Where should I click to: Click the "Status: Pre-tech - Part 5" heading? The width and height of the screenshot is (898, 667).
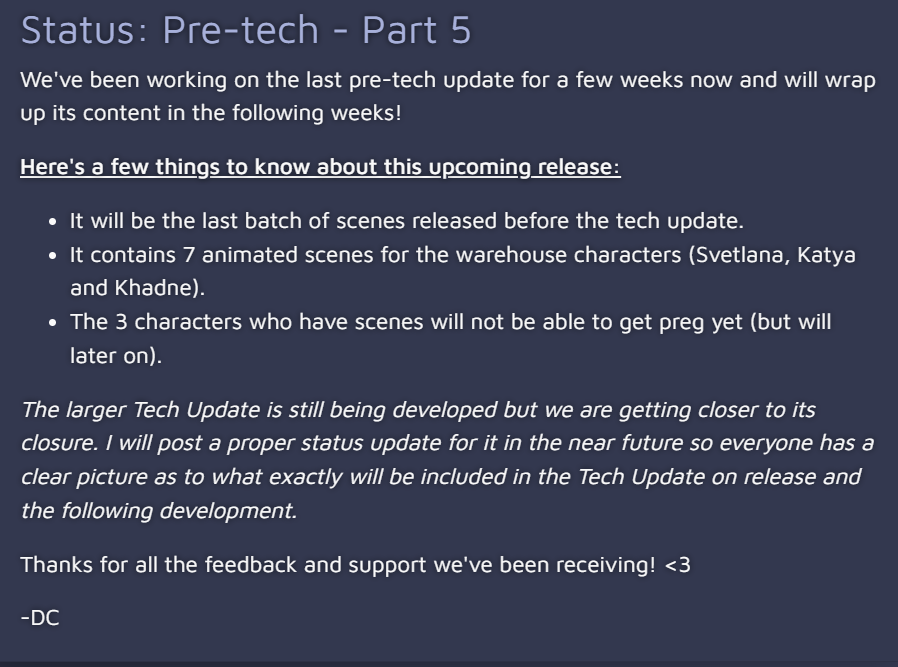(x=246, y=30)
